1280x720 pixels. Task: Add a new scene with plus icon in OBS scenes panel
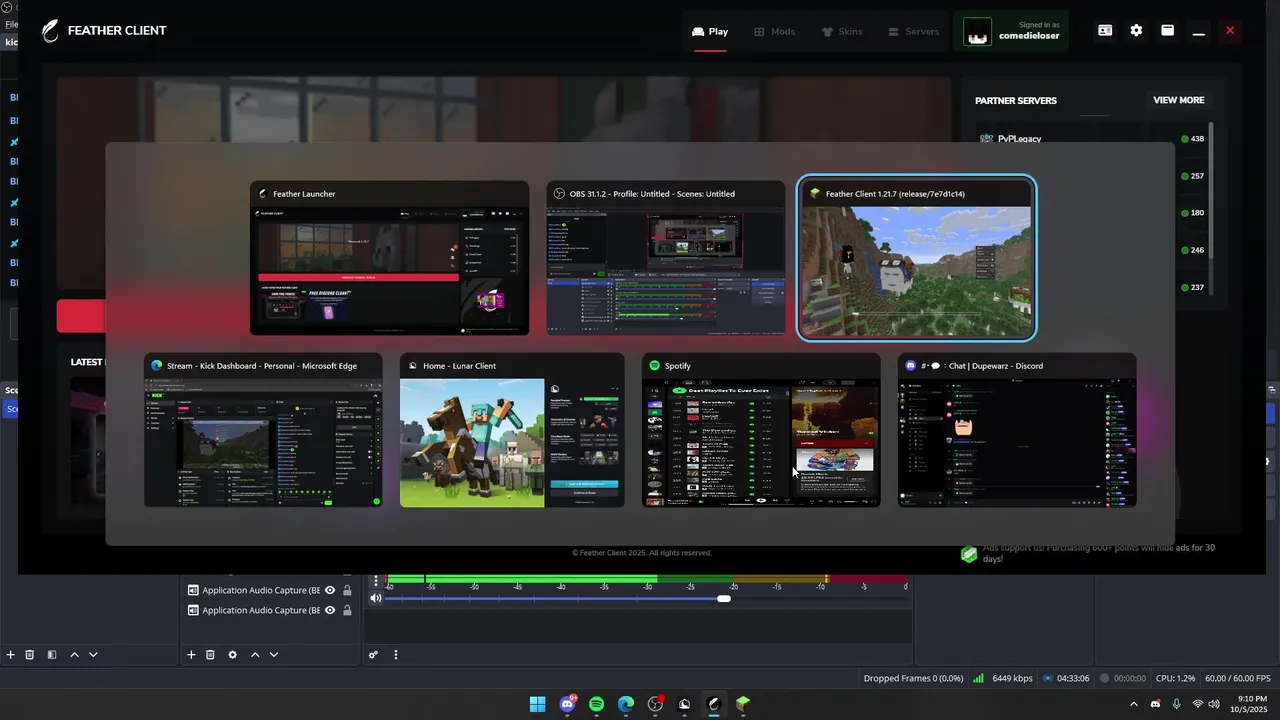11,655
